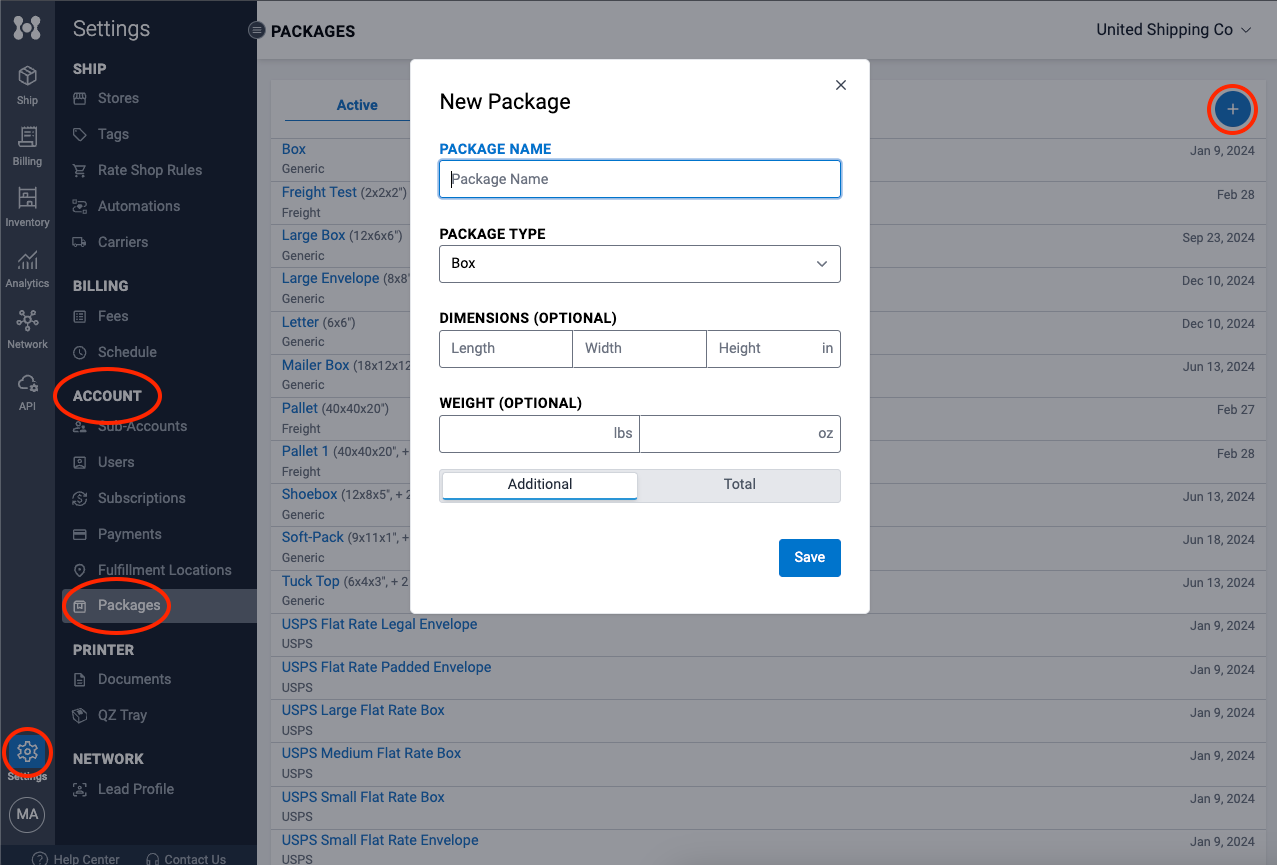
Task: Click inside the Package Name field
Action: tap(639, 179)
